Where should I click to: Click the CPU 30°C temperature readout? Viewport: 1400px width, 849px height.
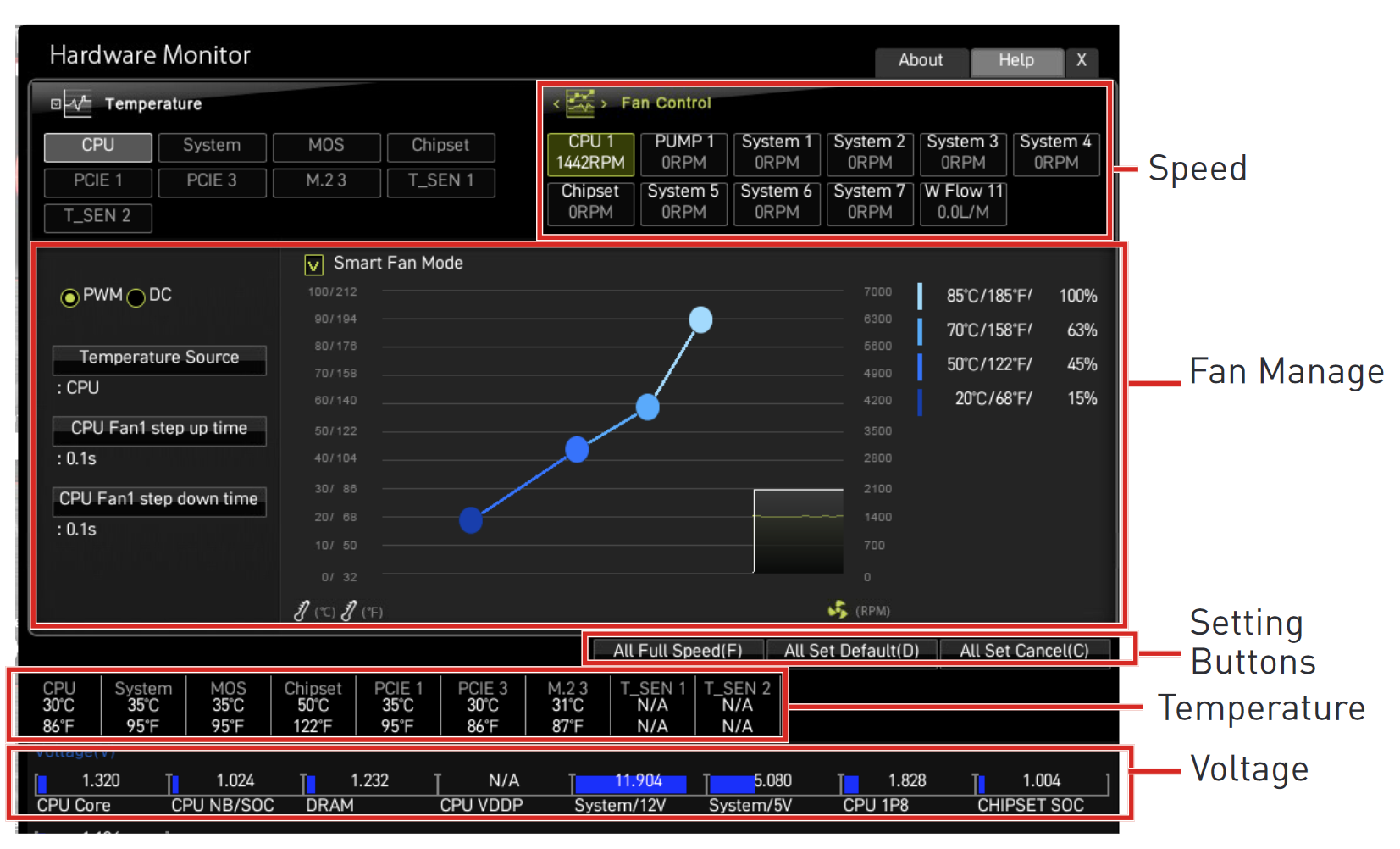tap(58, 707)
